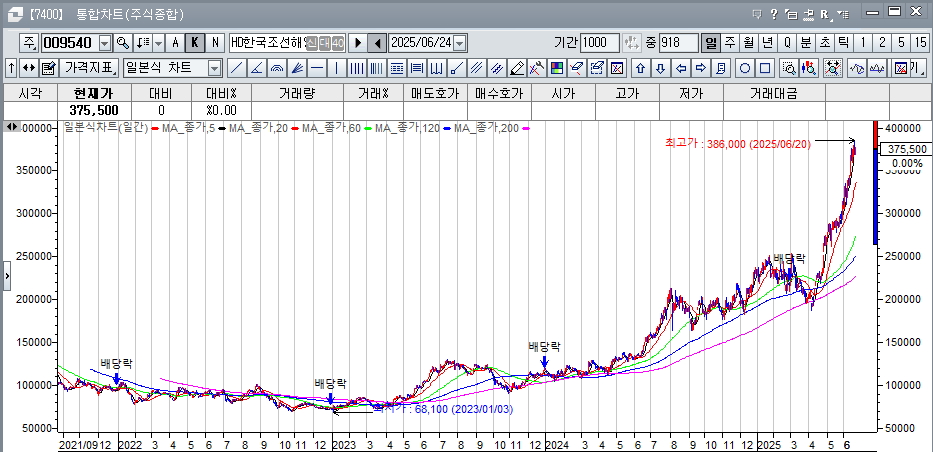933x452 pixels.
Task: Click the stock search magnifier icon
Action: 123,43
